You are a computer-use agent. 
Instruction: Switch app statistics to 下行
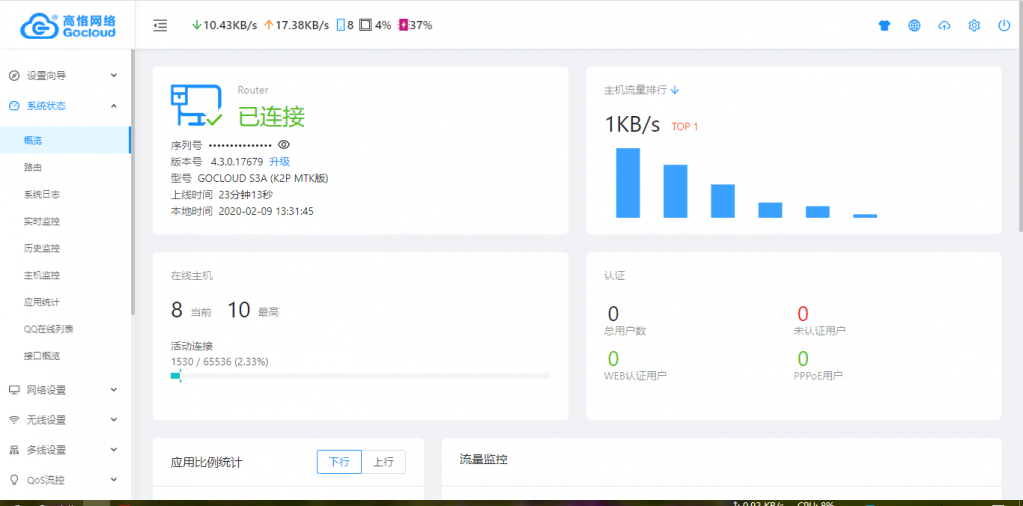pyautogui.click(x=339, y=462)
